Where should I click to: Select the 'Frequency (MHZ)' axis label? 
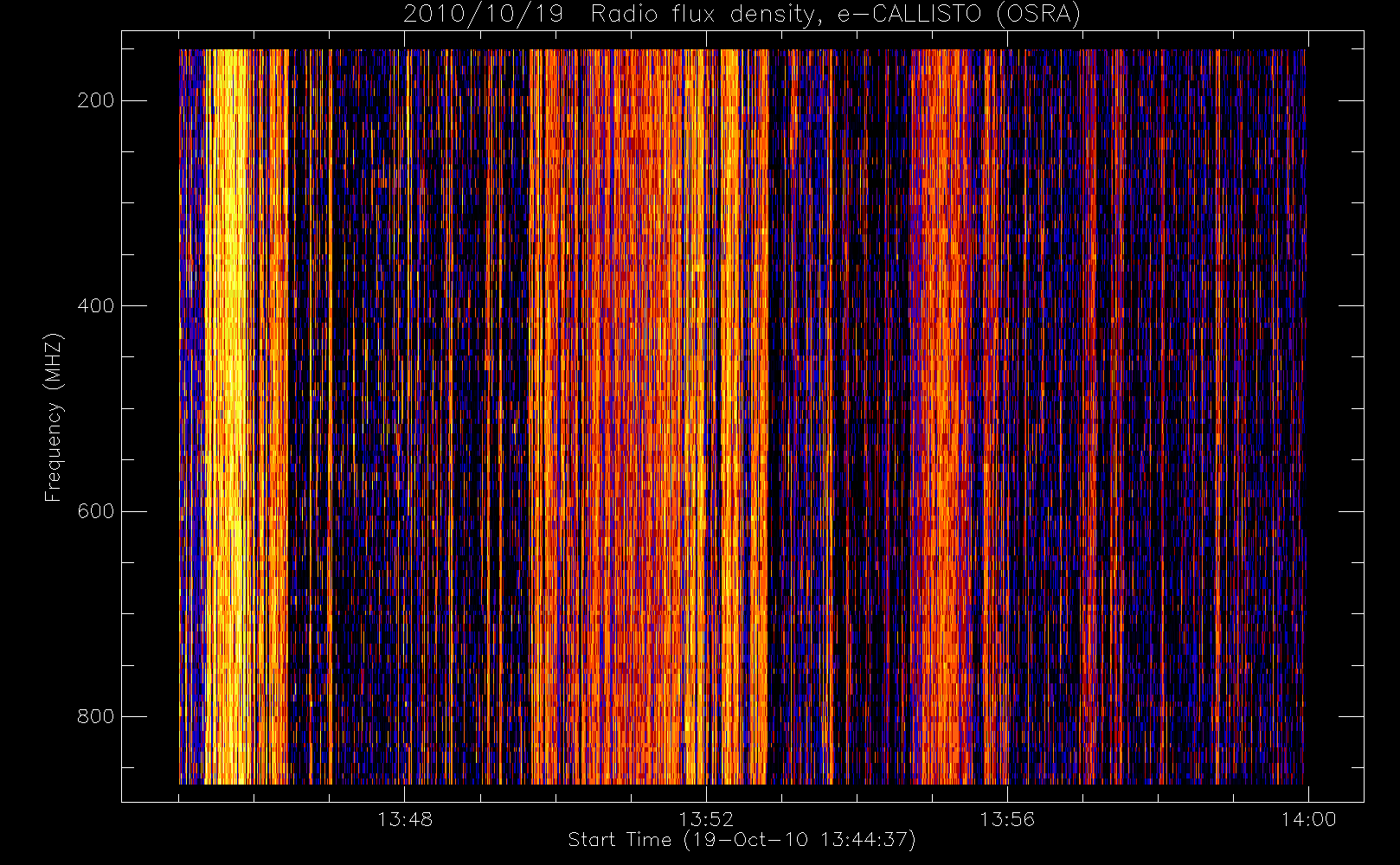click(x=54, y=417)
